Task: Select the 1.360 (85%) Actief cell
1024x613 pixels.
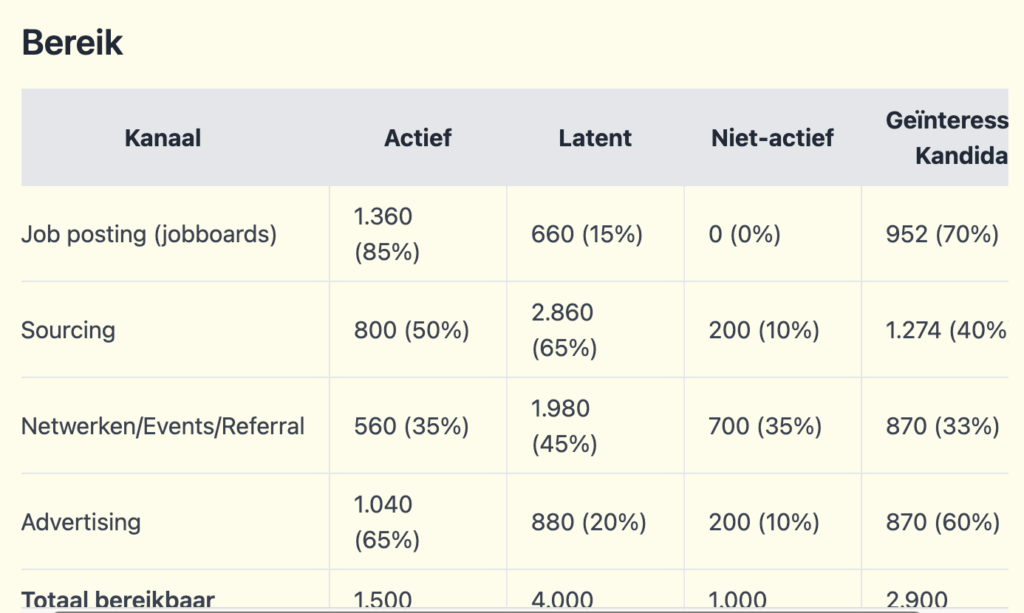Action: [x=387, y=234]
